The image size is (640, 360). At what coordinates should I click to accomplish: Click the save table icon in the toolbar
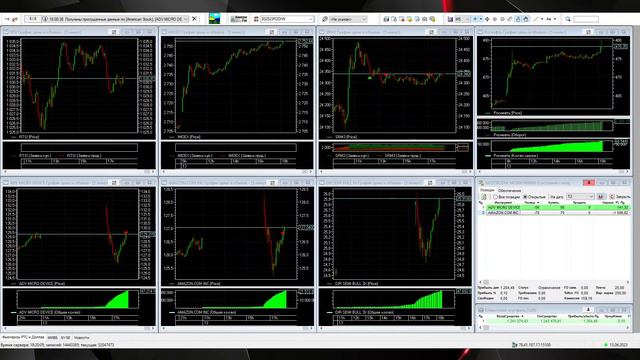tap(386, 19)
